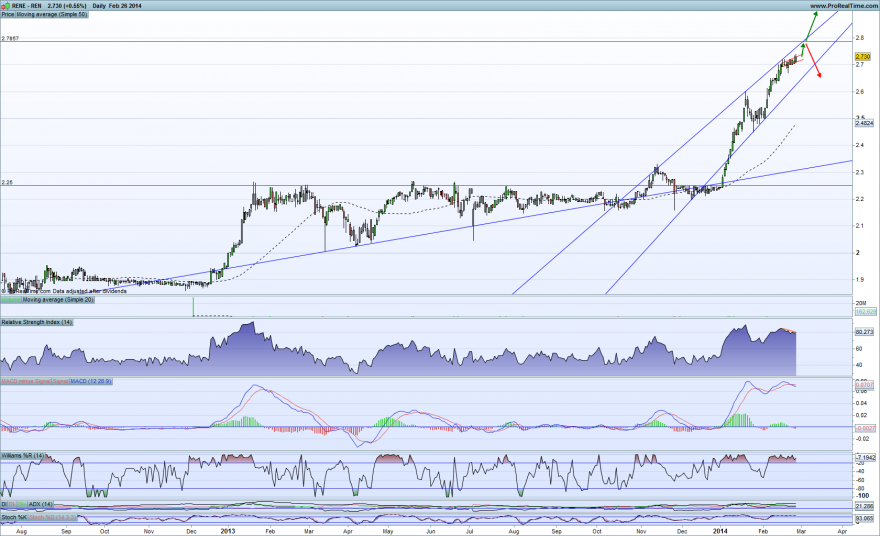Click the www.ProRealTime.com link

[x=844, y=6]
